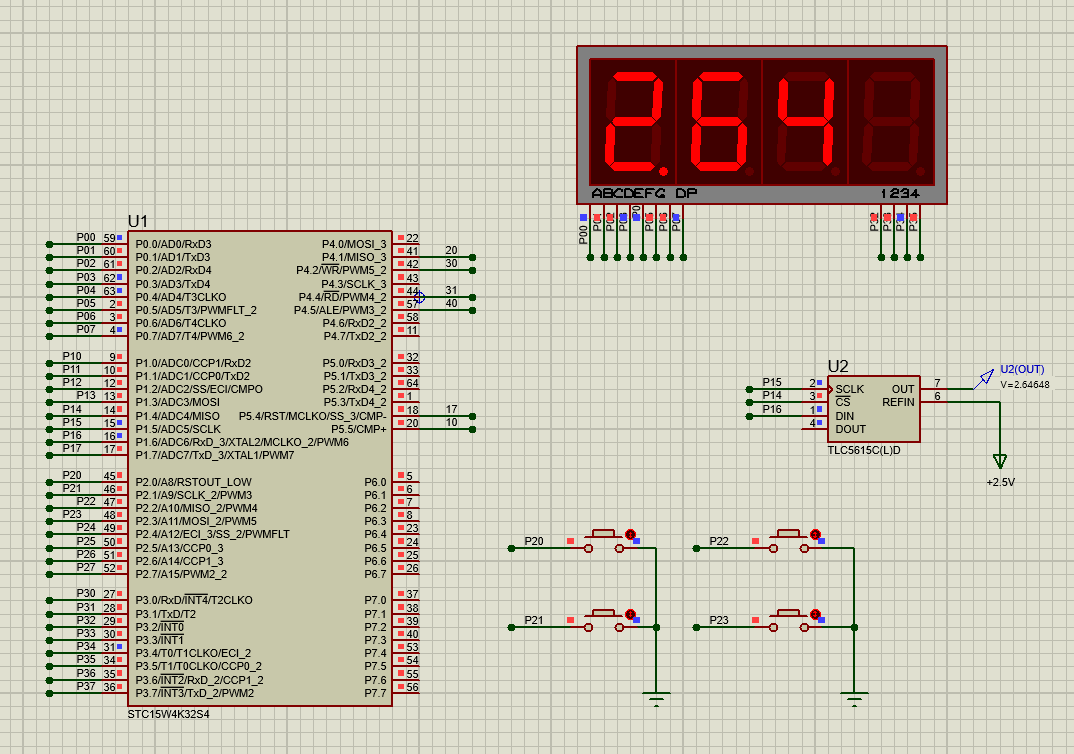
Task: Select the P15 terminal on SCLK pin
Action: click(x=771, y=382)
